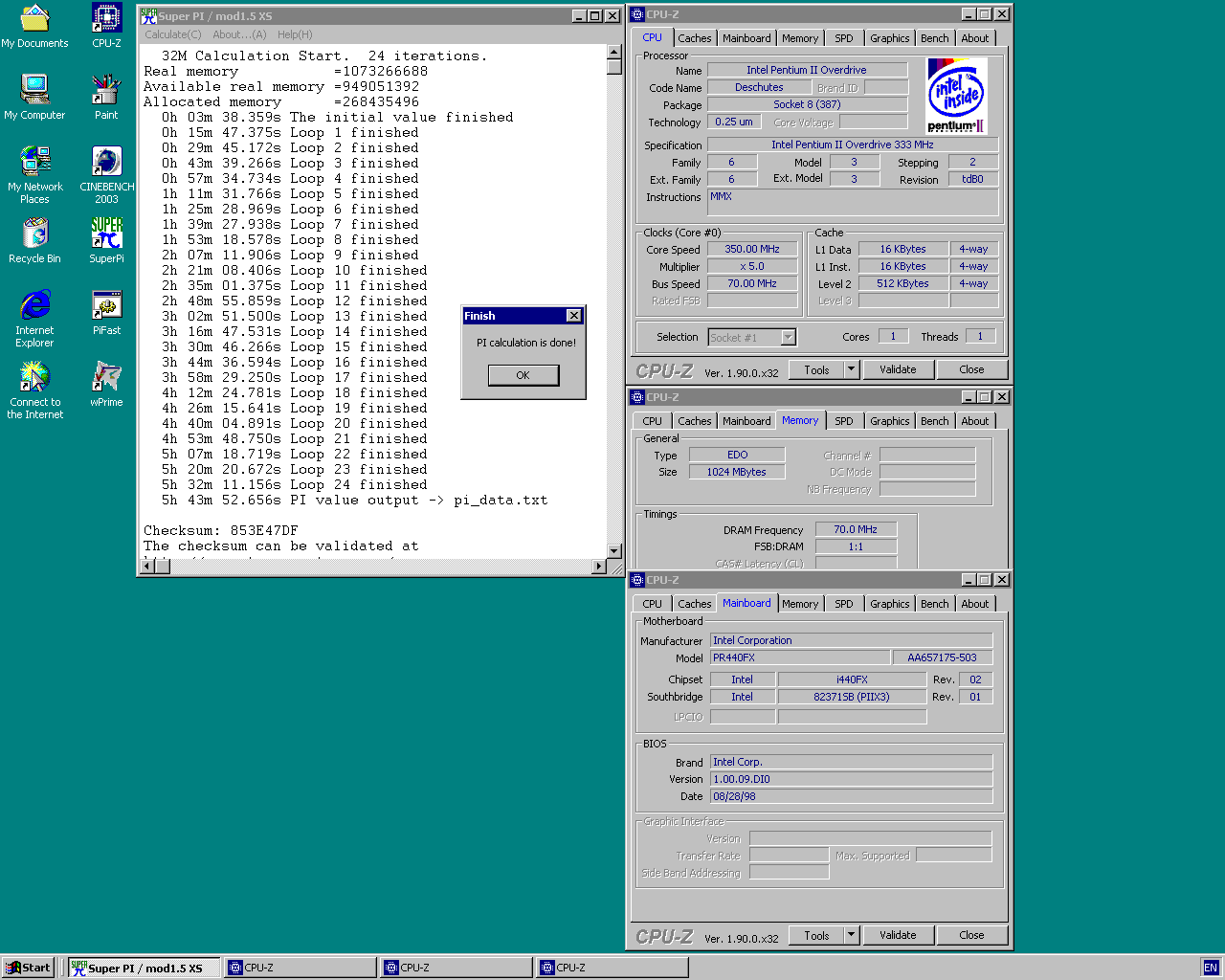Click the Intel Inside Pentium II logo
The image size is (1225, 980).
pyautogui.click(x=956, y=96)
